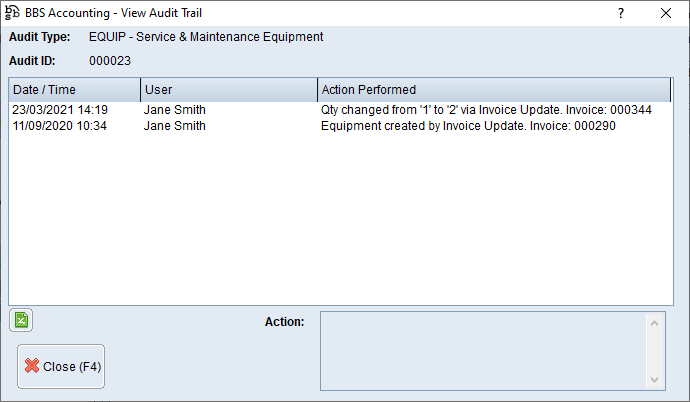Click the Audit ID value 000023
Screen dimensions: 690x402
point(110,61)
